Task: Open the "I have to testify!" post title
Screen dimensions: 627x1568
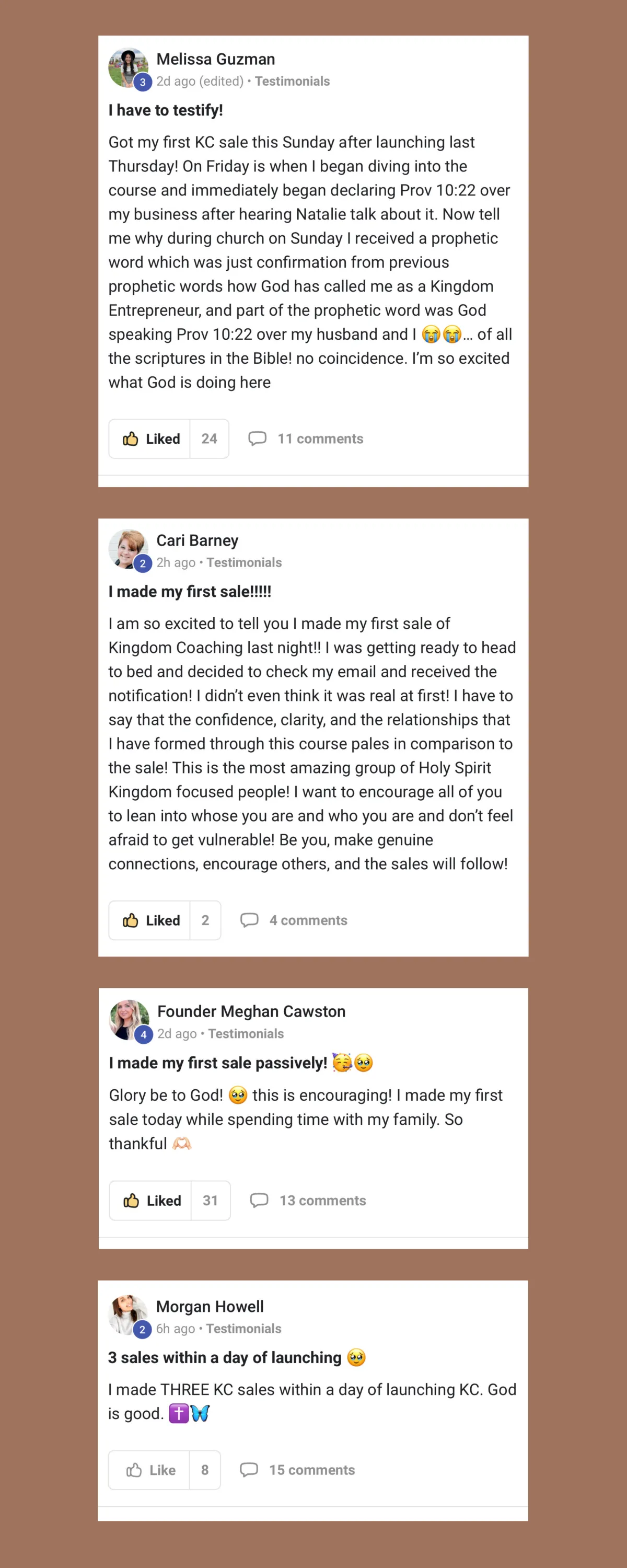Action: pyautogui.click(x=166, y=110)
